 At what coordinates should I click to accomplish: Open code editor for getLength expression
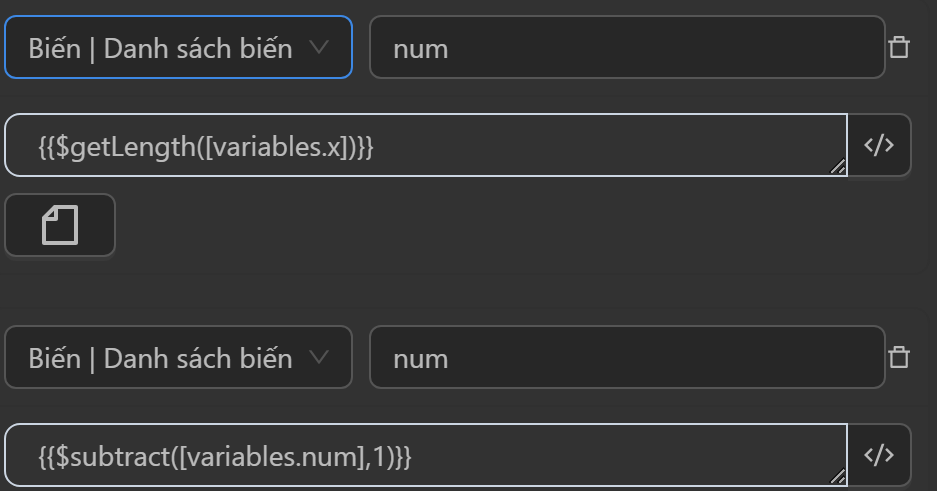pyautogui.click(x=879, y=145)
